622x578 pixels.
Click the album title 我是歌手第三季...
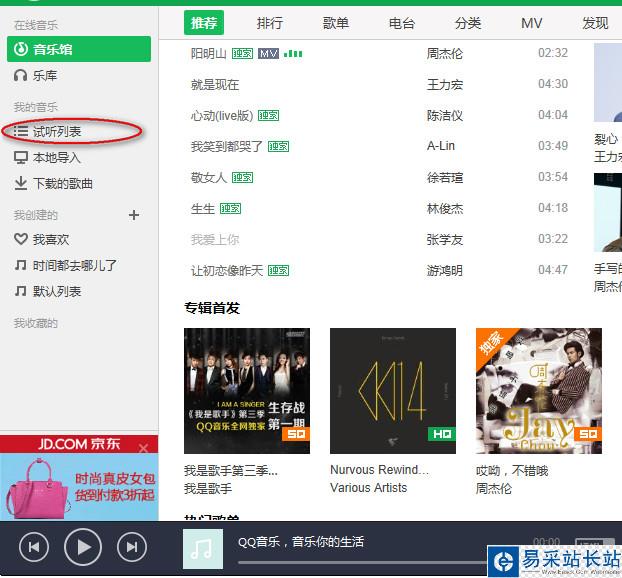(x=231, y=470)
